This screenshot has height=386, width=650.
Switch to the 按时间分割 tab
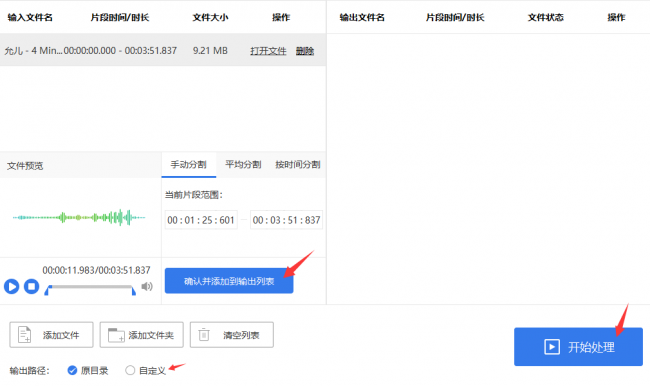298,165
